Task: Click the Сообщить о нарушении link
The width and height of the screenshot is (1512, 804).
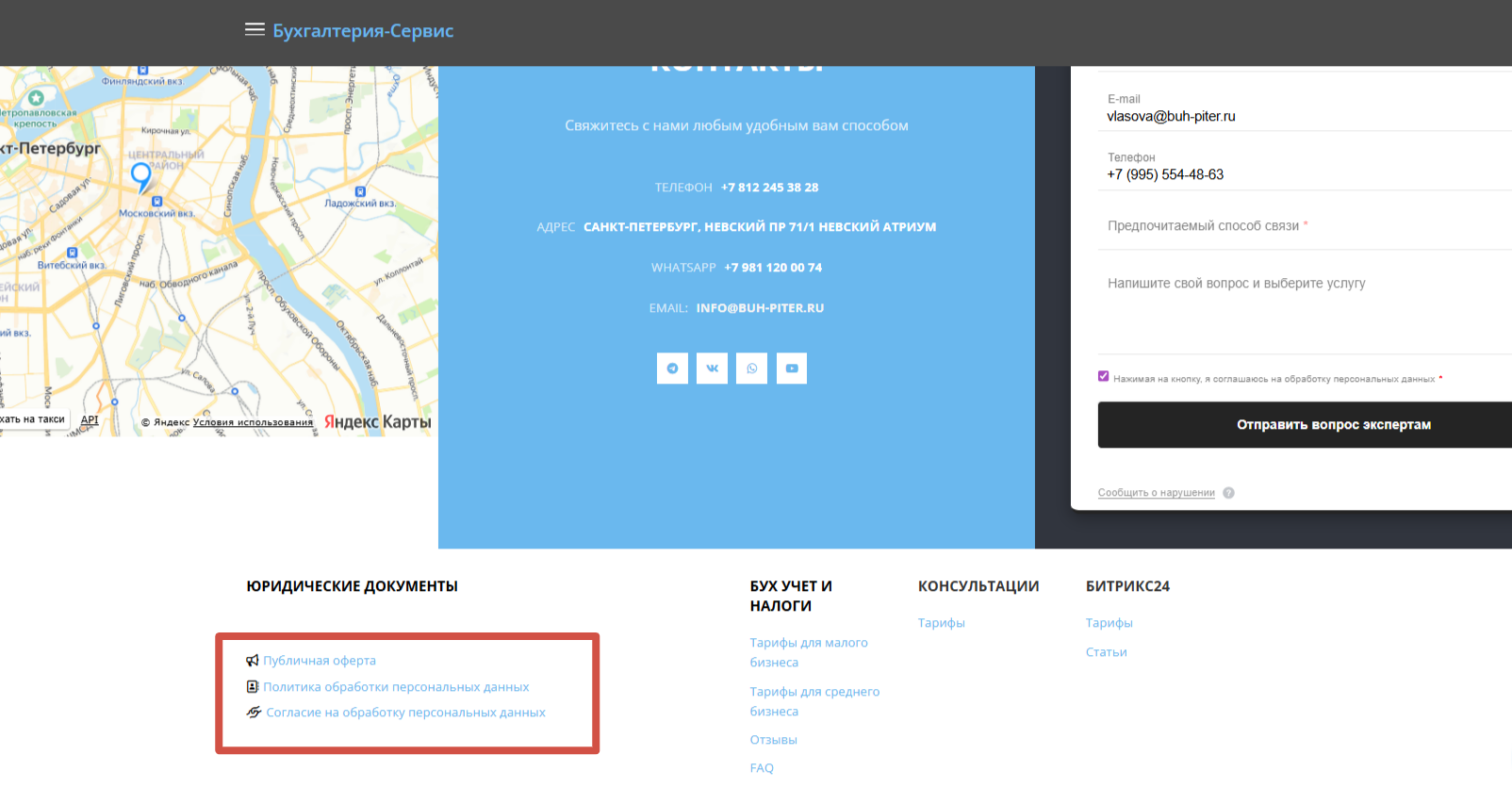Action: pyautogui.click(x=1156, y=493)
